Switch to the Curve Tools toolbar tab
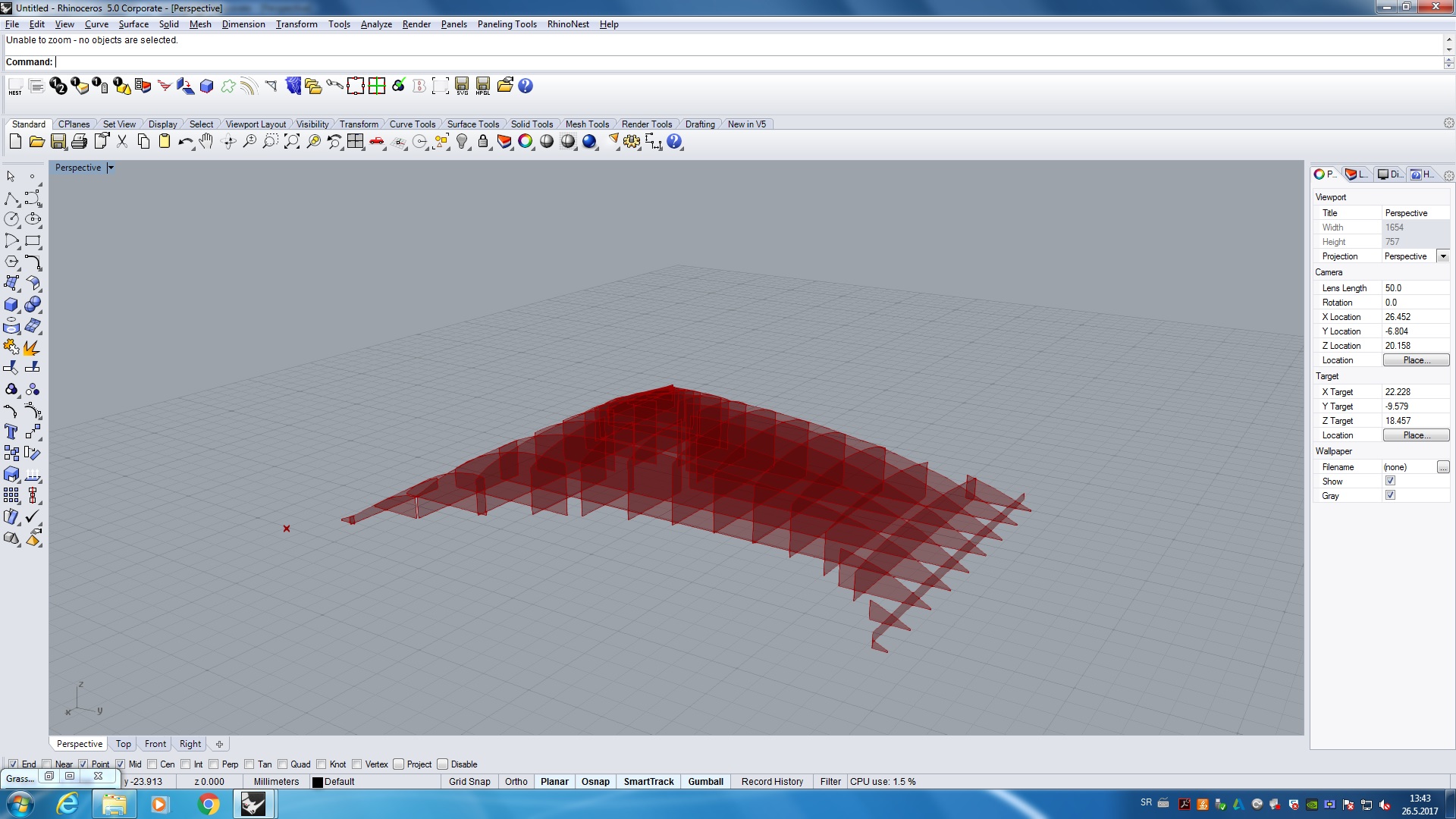The width and height of the screenshot is (1456, 819). 413,124
